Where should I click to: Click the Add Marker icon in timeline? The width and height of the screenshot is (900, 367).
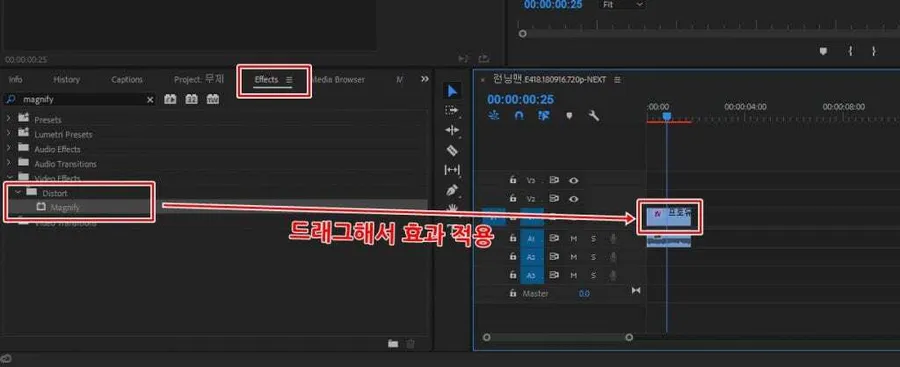569,115
